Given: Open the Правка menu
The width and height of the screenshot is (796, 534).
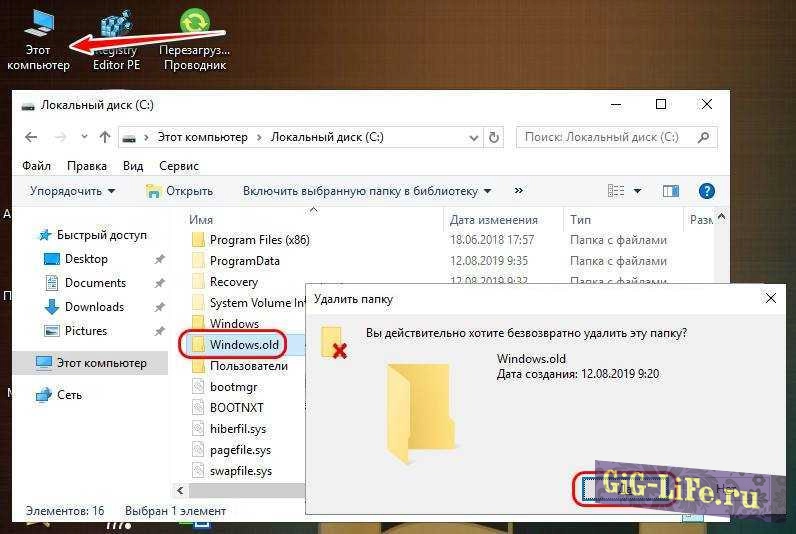Looking at the screenshot, I should (87, 166).
